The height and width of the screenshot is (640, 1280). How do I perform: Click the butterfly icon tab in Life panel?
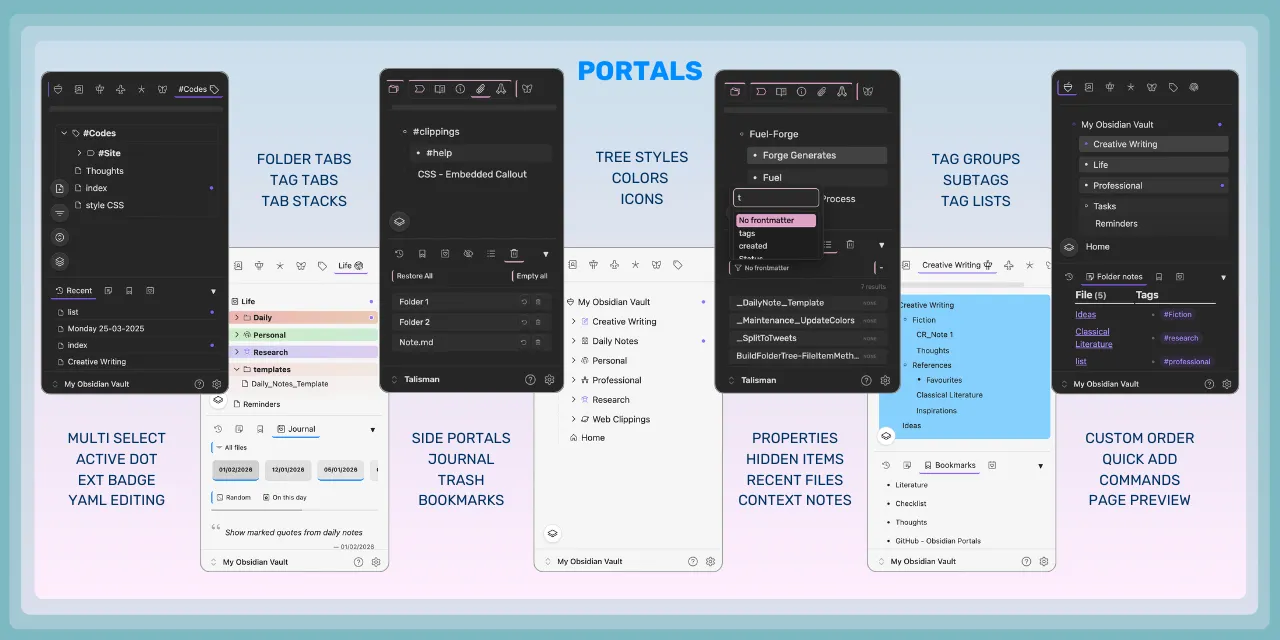click(x=301, y=266)
